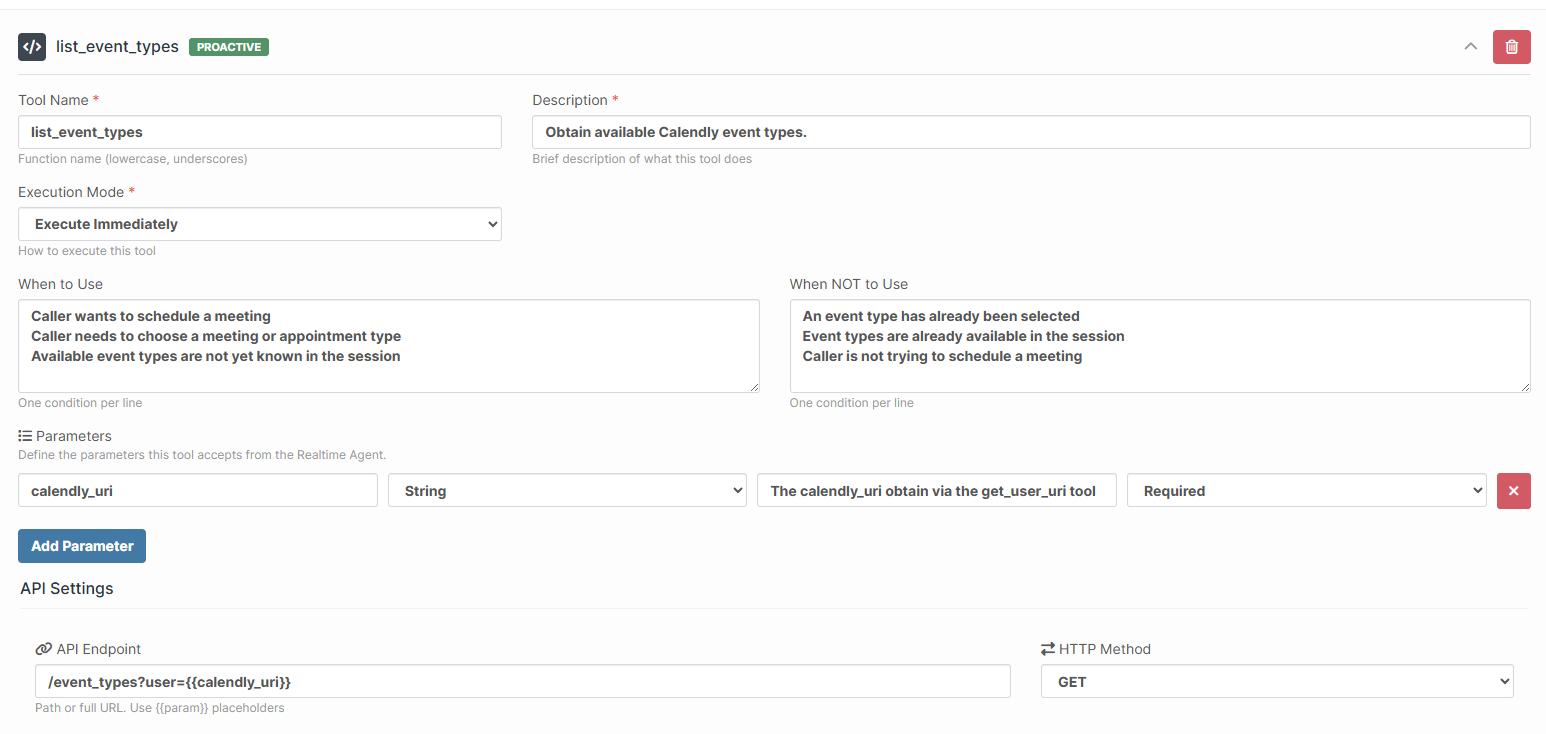1546x734 pixels.
Task: Open the HTTP Method GET dropdown
Action: pyautogui.click(x=1277, y=682)
